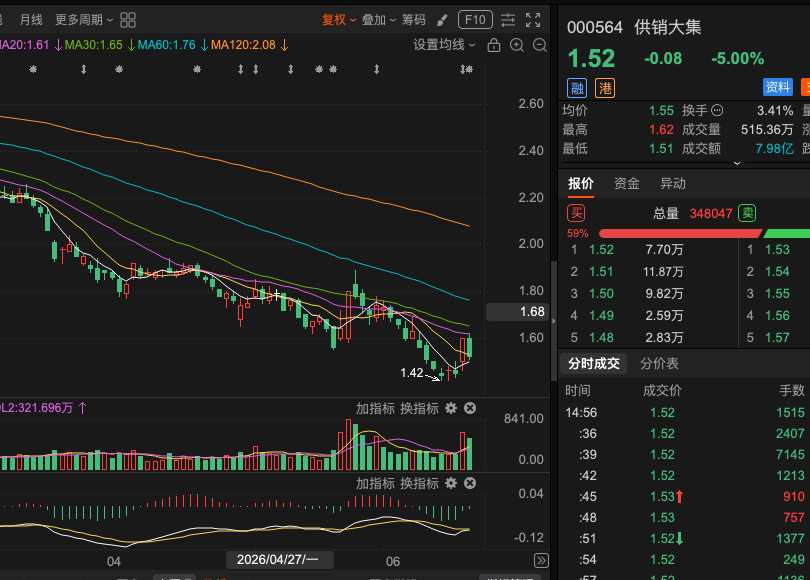This screenshot has width=810, height=580.
Task: Switch to the 报价 tab
Action: (x=581, y=184)
